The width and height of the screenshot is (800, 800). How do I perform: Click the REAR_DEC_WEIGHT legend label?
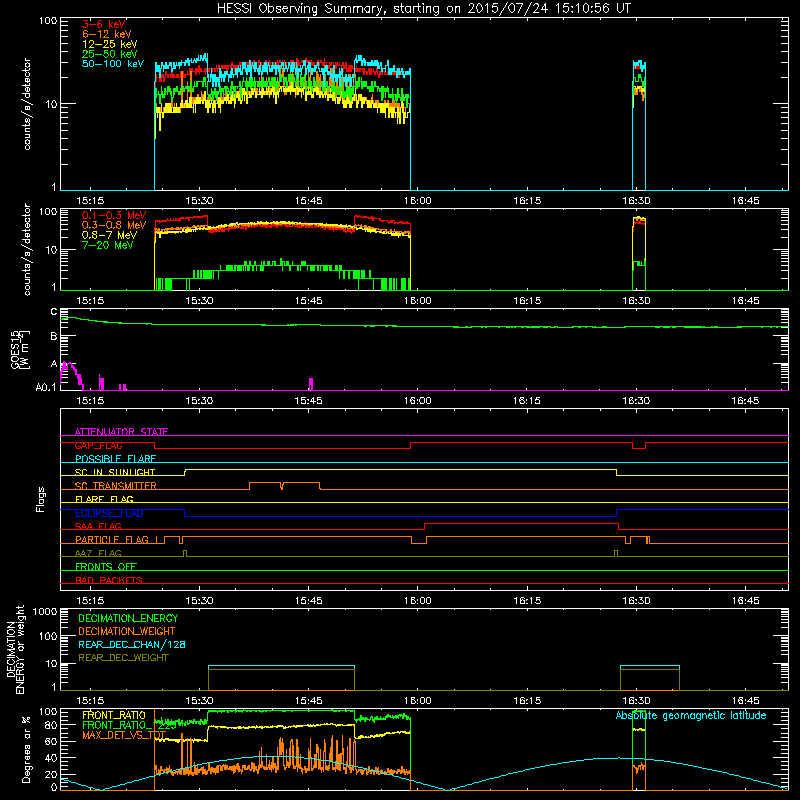(123, 658)
